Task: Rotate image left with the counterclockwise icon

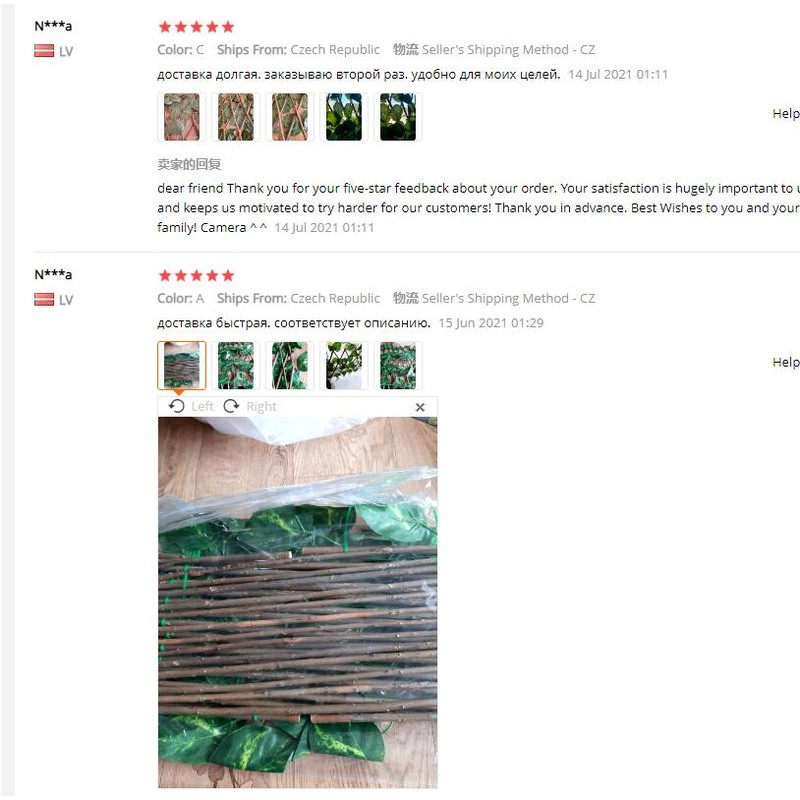Action: click(177, 406)
